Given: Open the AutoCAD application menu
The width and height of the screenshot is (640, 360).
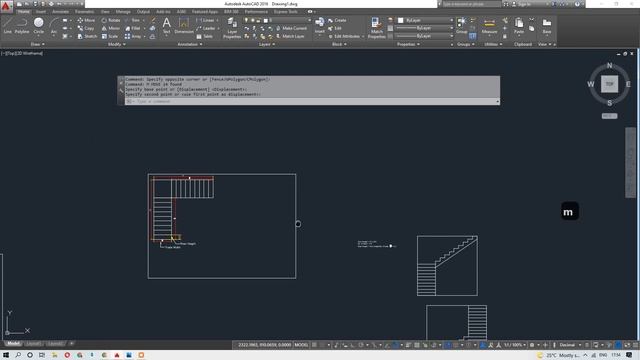Looking at the screenshot, I should click(x=6, y=6).
